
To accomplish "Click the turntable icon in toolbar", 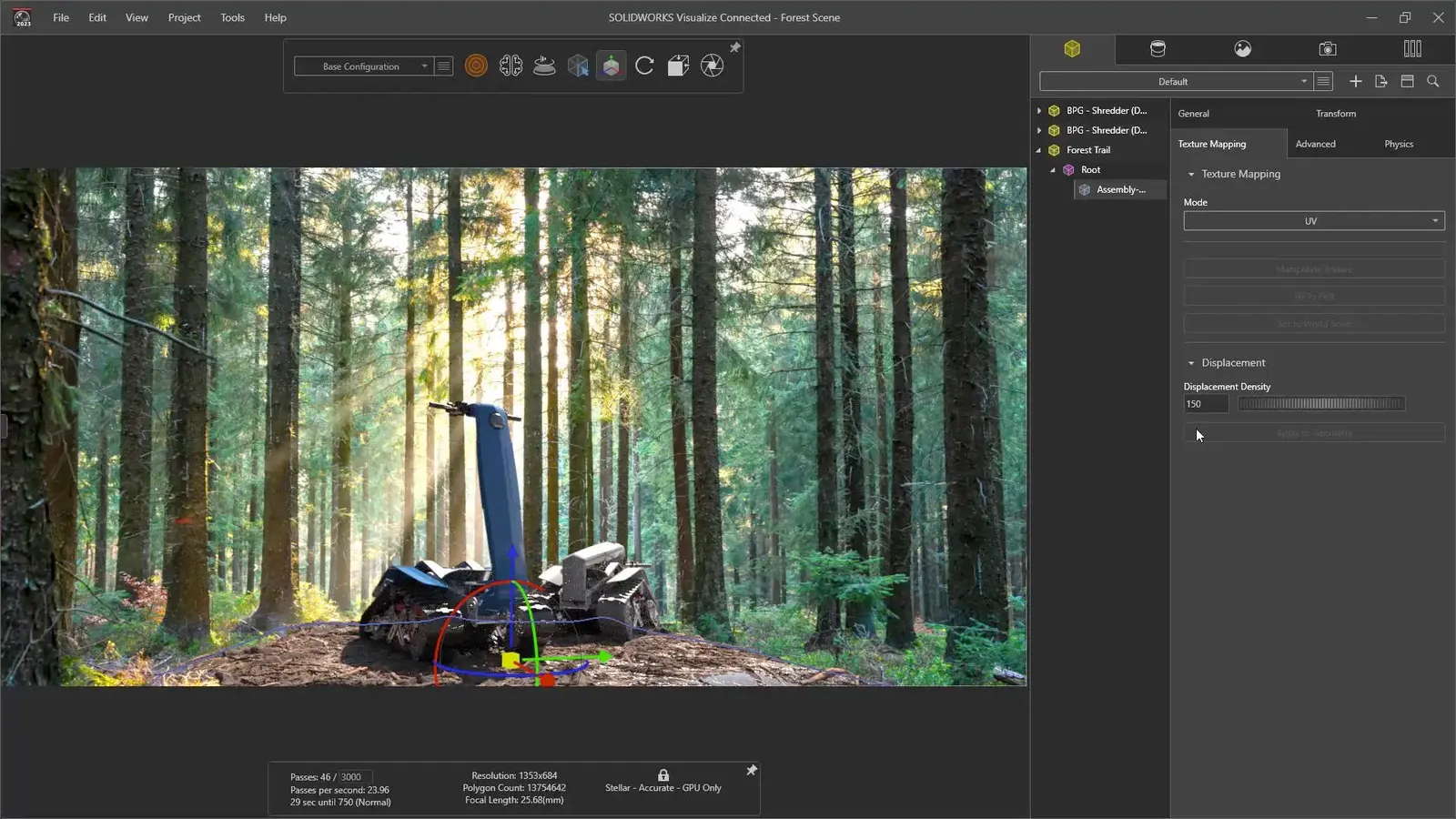I will [x=544, y=66].
